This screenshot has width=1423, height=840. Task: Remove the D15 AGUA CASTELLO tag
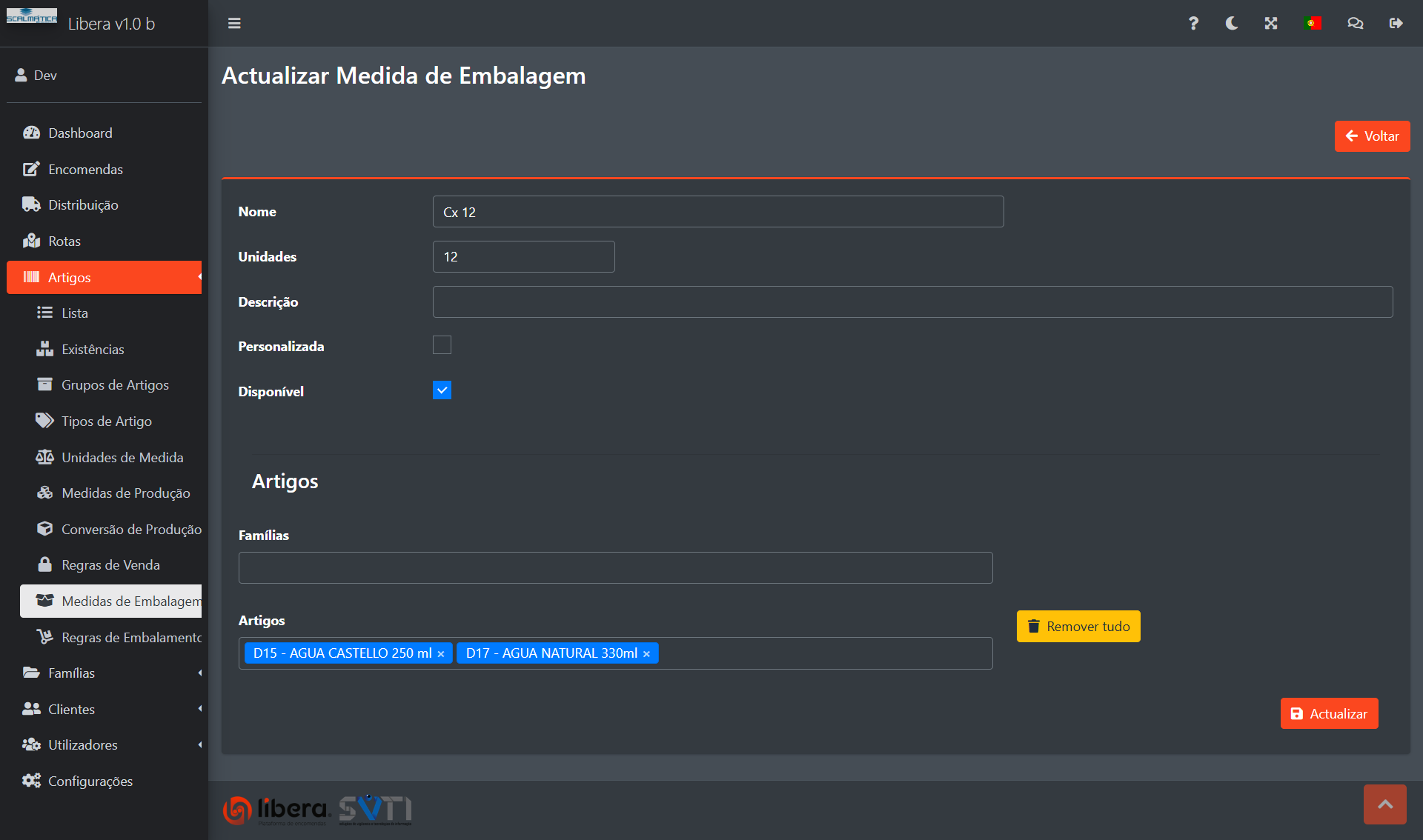coord(441,654)
